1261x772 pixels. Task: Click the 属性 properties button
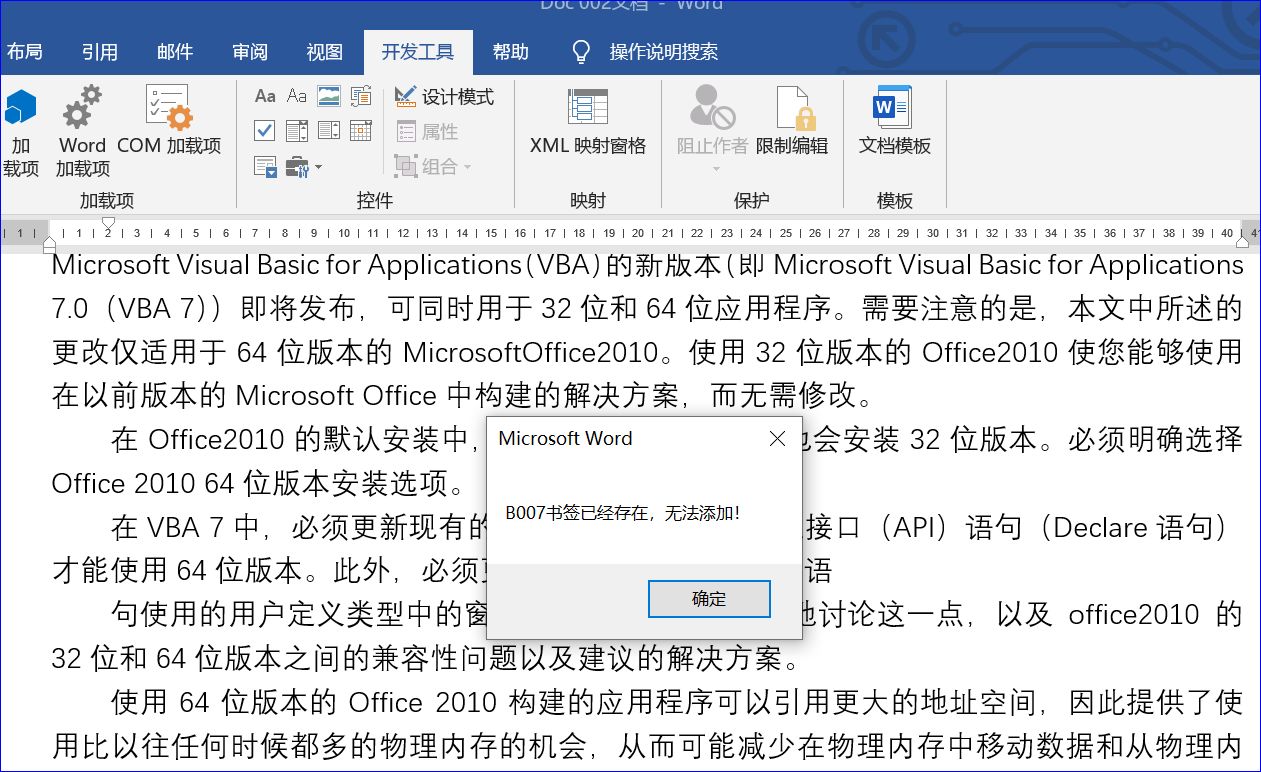pyautogui.click(x=427, y=131)
